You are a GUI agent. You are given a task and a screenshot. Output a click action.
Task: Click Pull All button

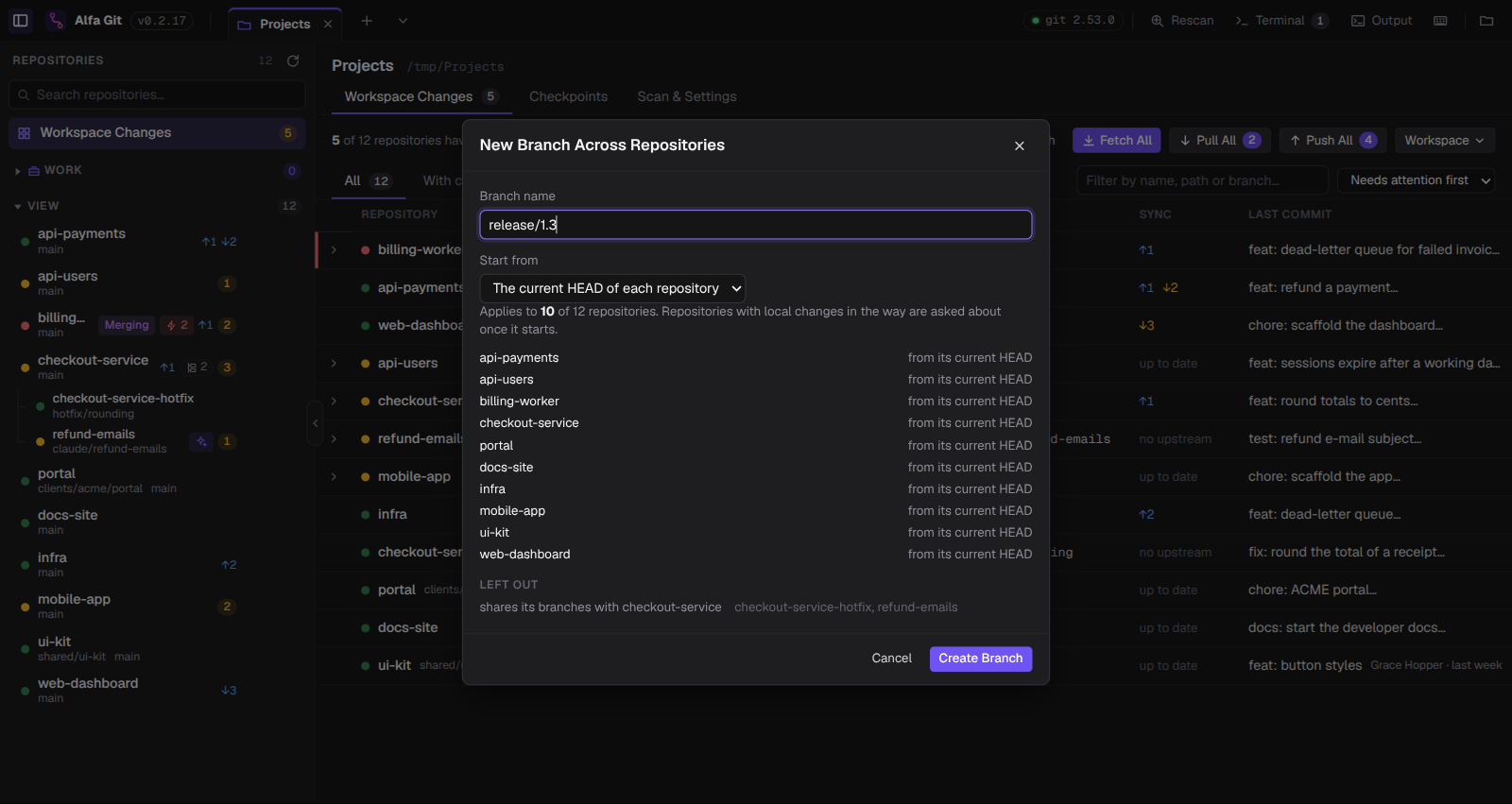click(1219, 140)
